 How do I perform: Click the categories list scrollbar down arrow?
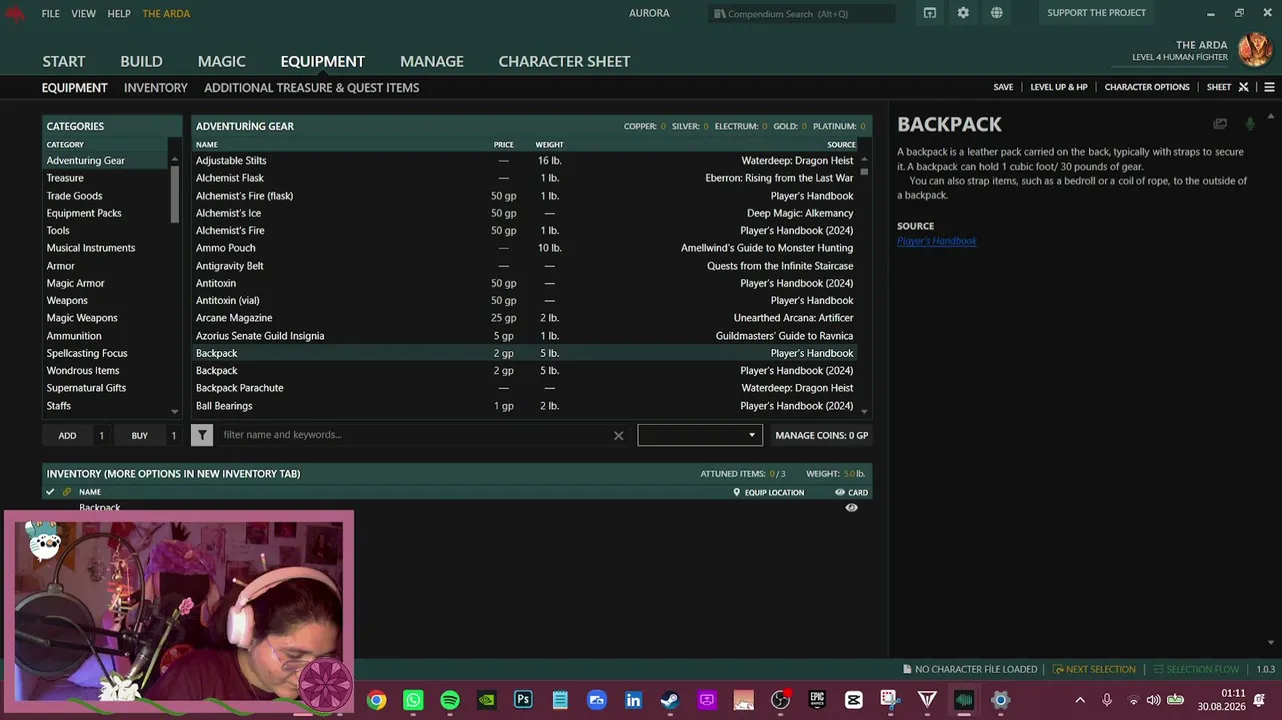[x=175, y=411]
